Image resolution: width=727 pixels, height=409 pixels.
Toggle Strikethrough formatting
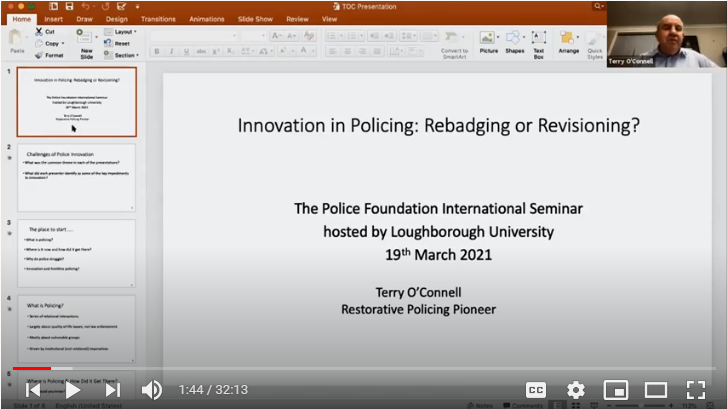(x=201, y=51)
